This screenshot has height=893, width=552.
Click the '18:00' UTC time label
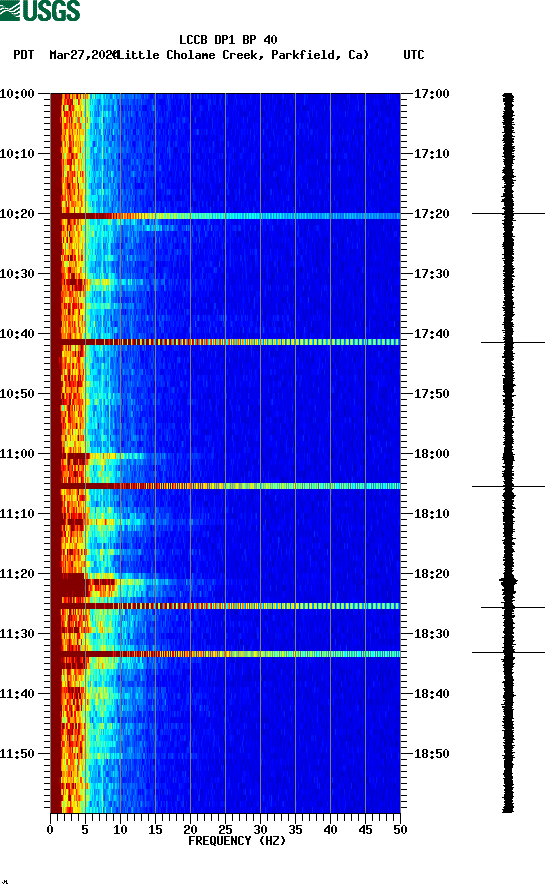431,454
